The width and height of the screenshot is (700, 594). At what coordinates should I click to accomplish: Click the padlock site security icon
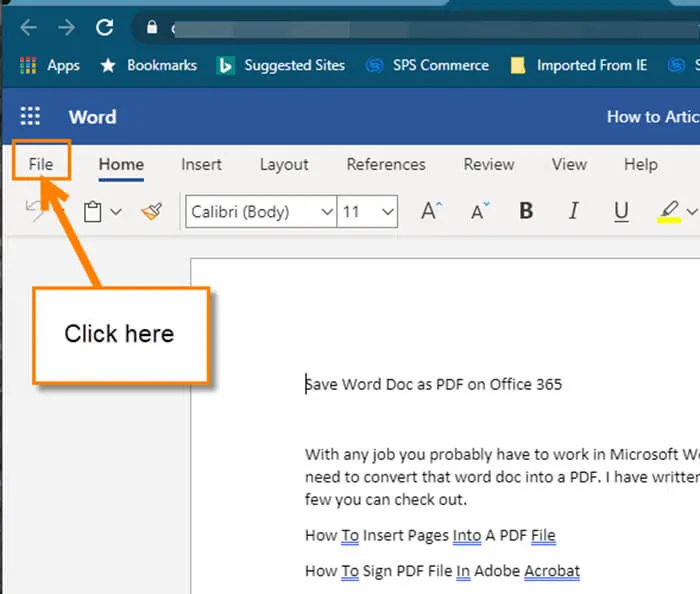[x=152, y=27]
